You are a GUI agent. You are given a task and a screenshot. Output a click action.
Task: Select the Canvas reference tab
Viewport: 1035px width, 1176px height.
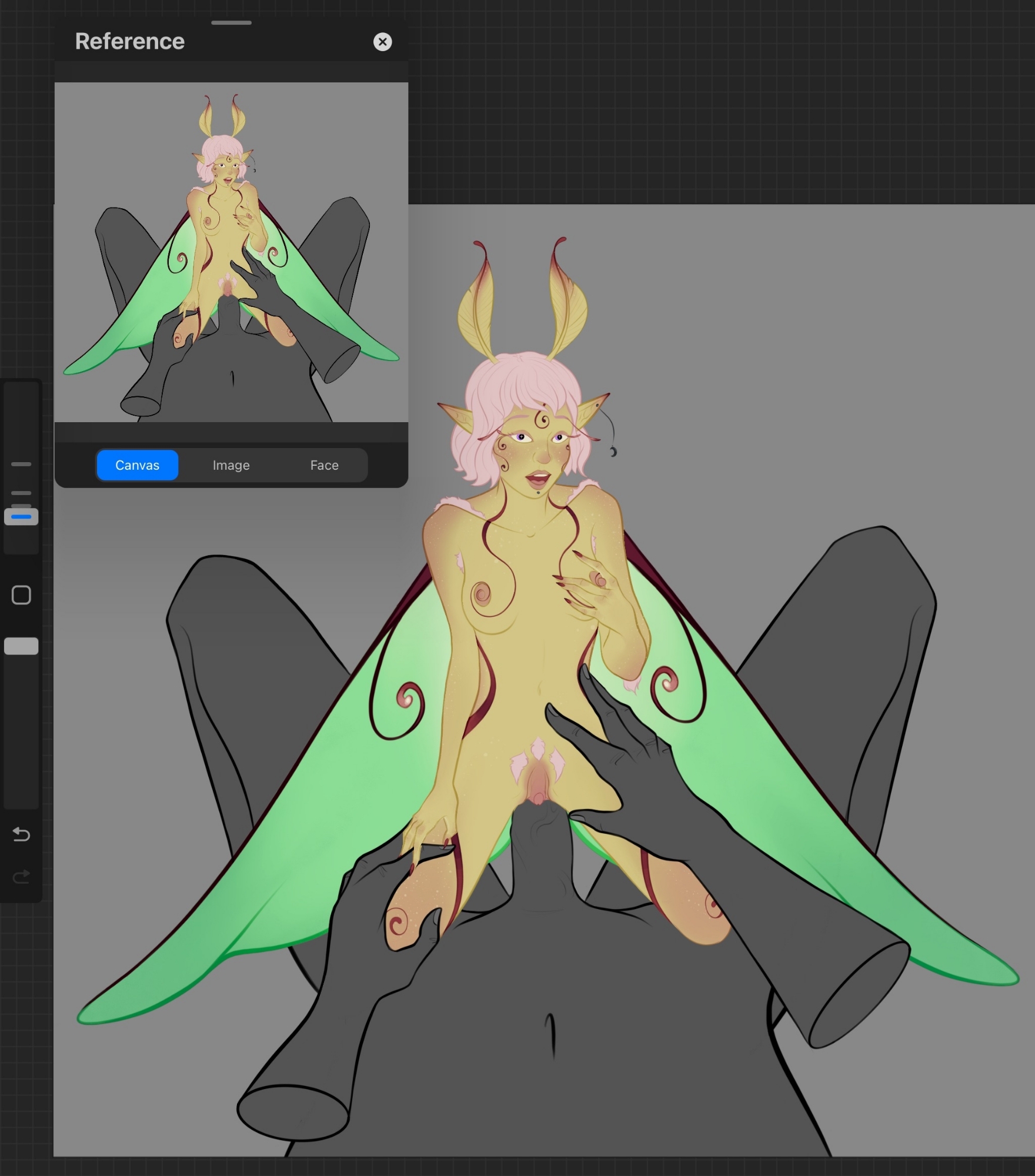click(x=137, y=465)
